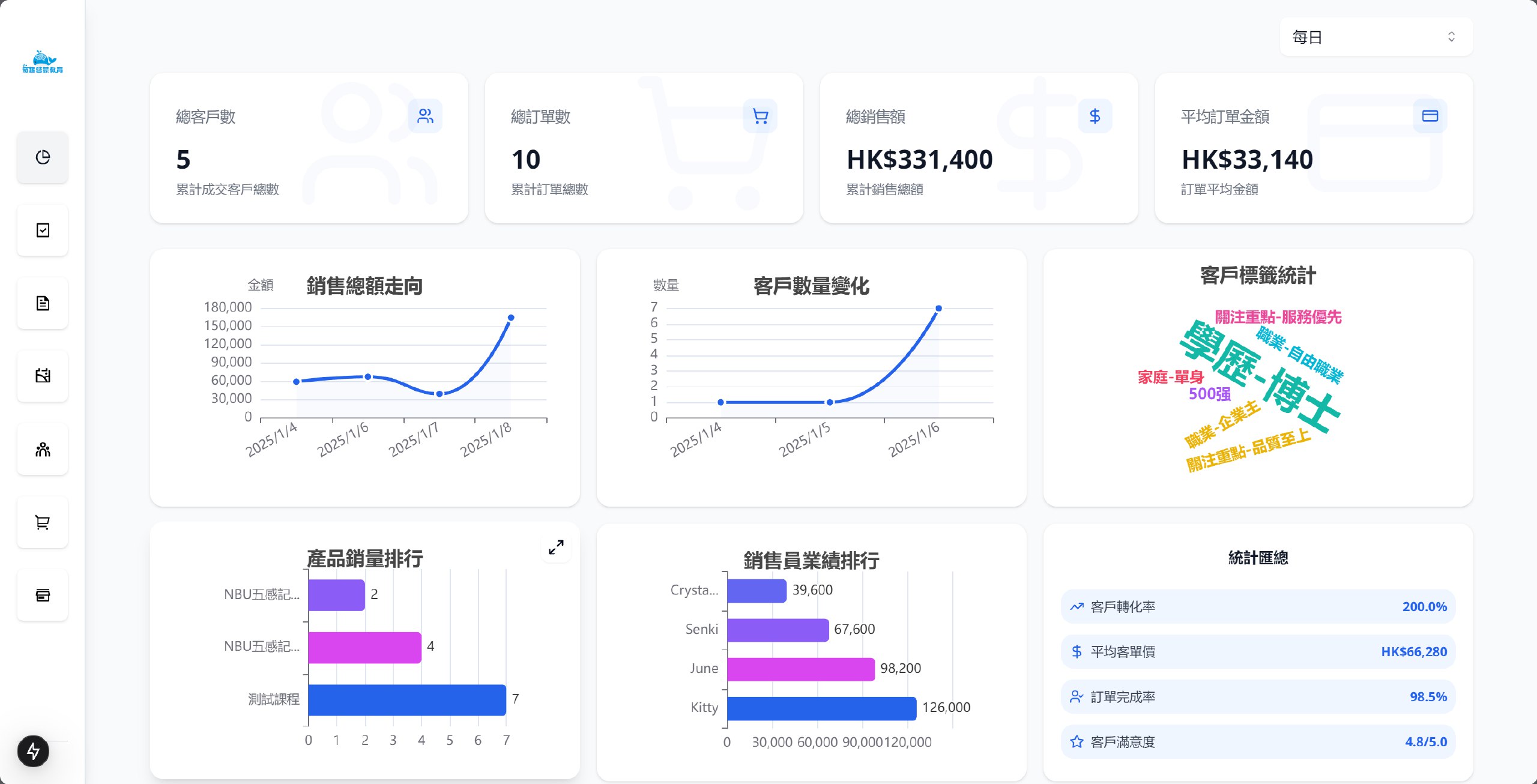
Task: Click the up-down chevron in 每日 selector
Action: (x=1451, y=37)
